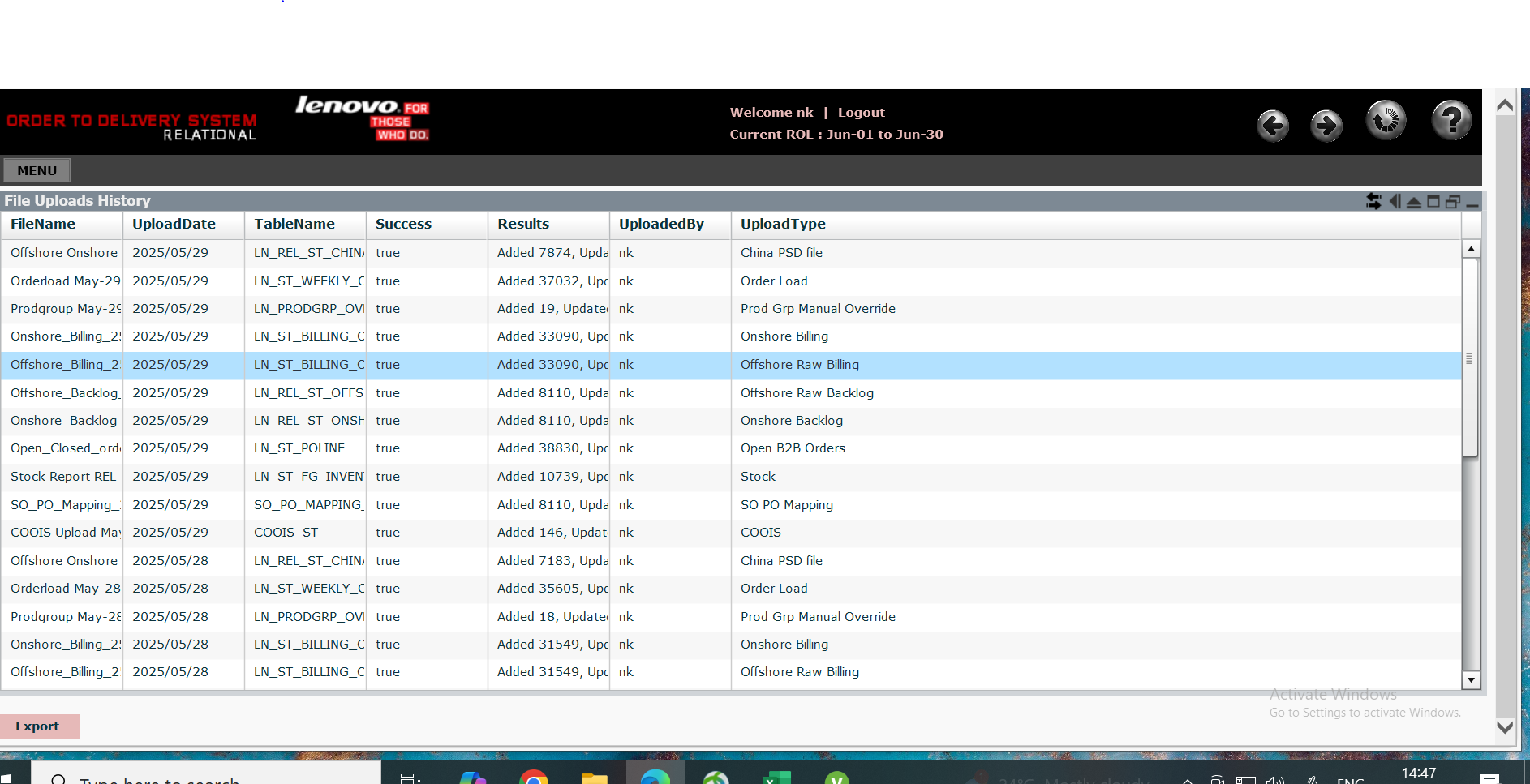This screenshot has width=1530, height=784.
Task: Click the restore-windows icon in panel header
Action: pyautogui.click(x=1453, y=201)
